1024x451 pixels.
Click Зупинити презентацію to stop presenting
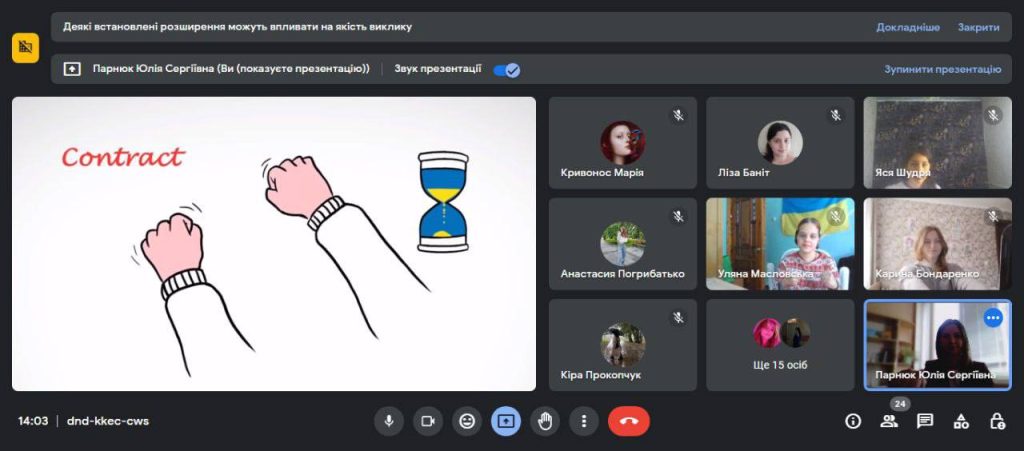pyautogui.click(x=942, y=70)
